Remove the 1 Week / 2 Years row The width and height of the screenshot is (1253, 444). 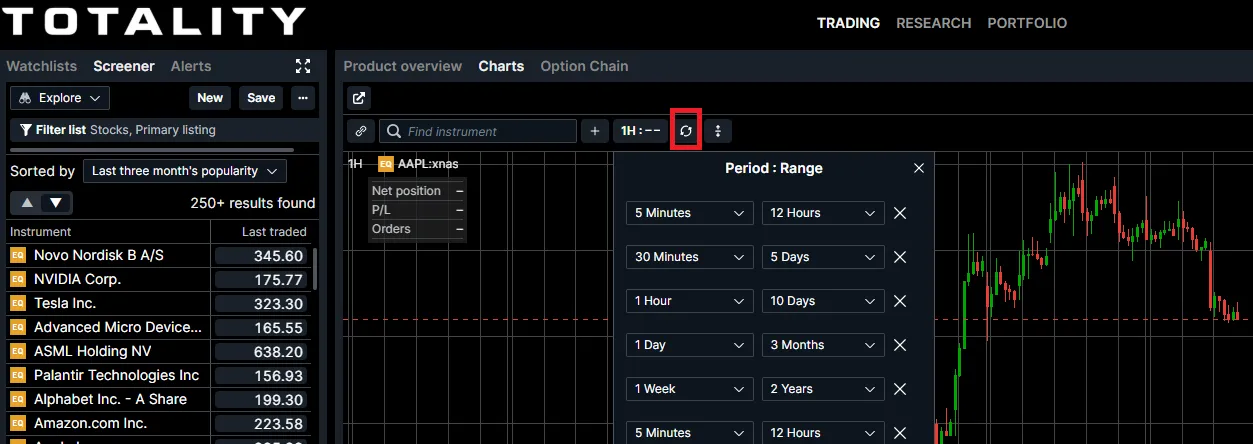[x=900, y=389]
